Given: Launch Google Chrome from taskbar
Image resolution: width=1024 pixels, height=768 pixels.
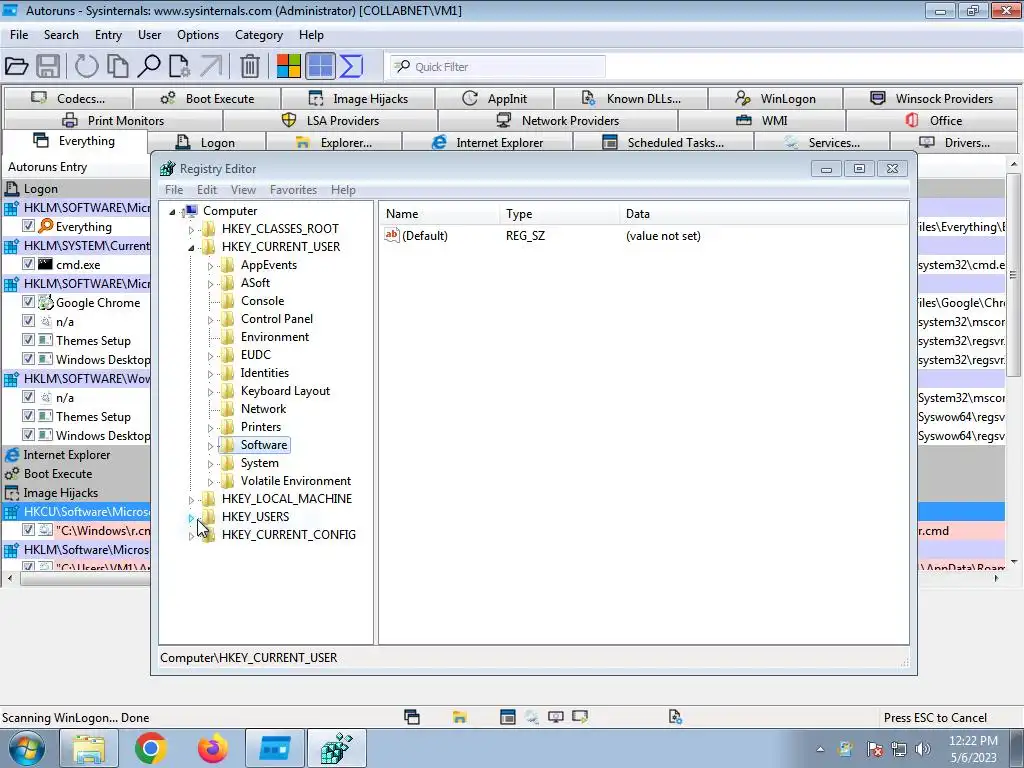Looking at the screenshot, I should (151, 748).
